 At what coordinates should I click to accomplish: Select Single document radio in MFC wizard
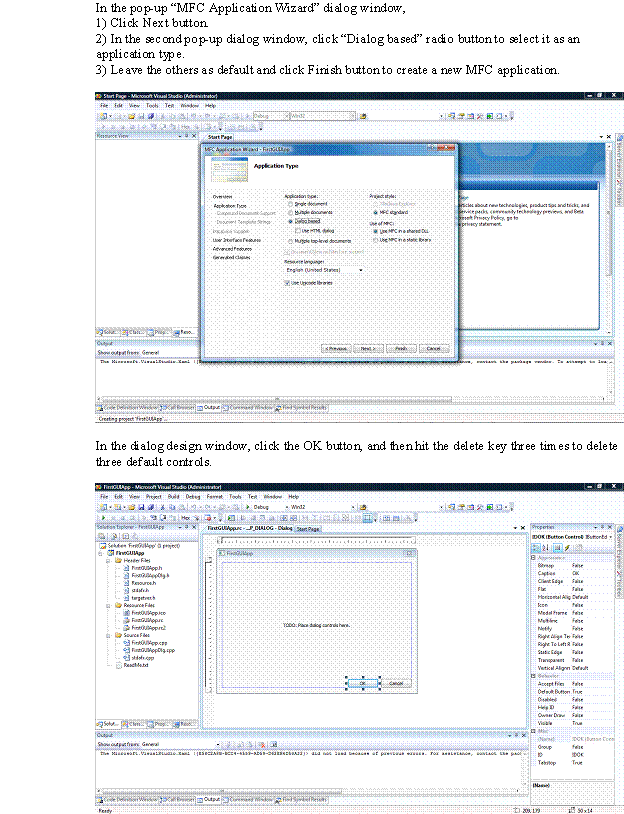click(290, 204)
